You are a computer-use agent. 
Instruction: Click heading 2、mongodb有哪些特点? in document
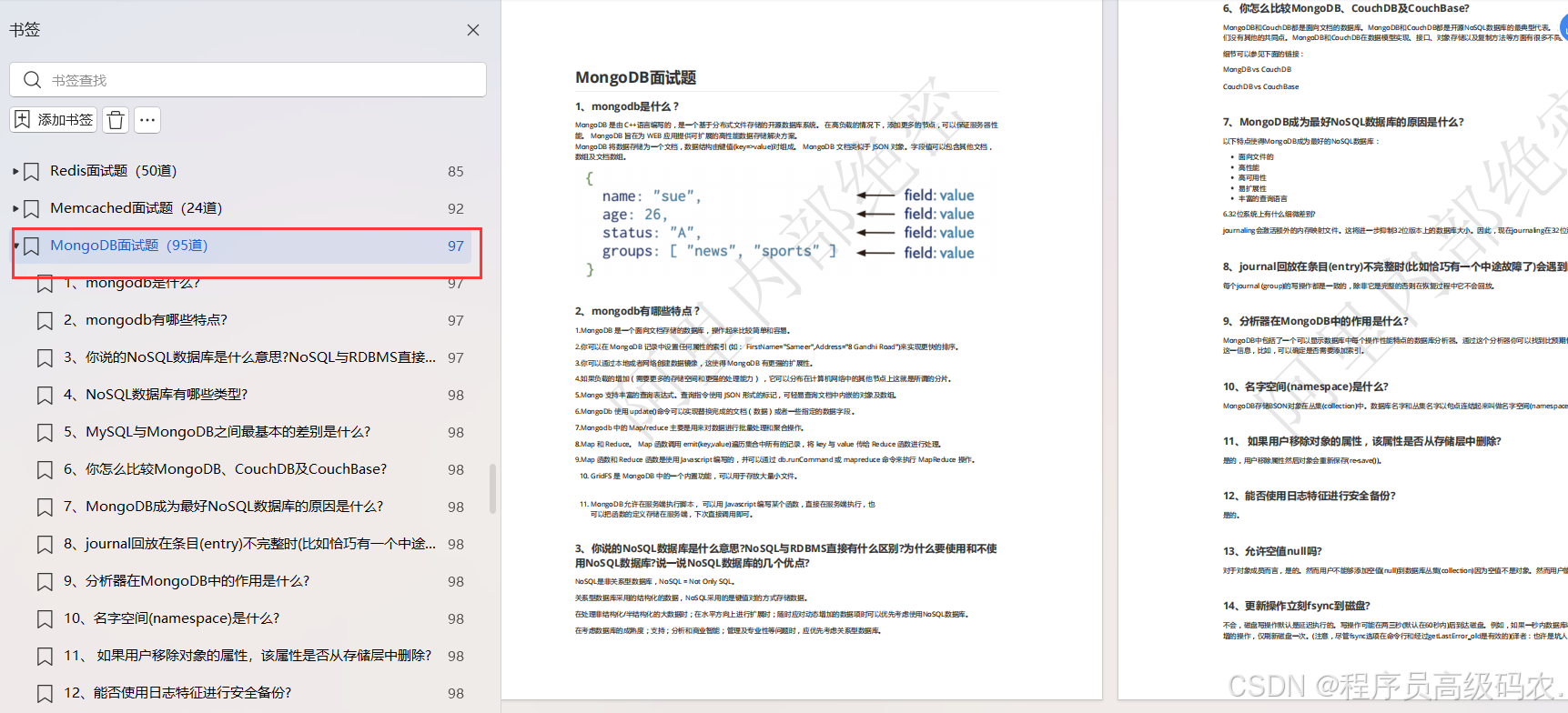(637, 311)
